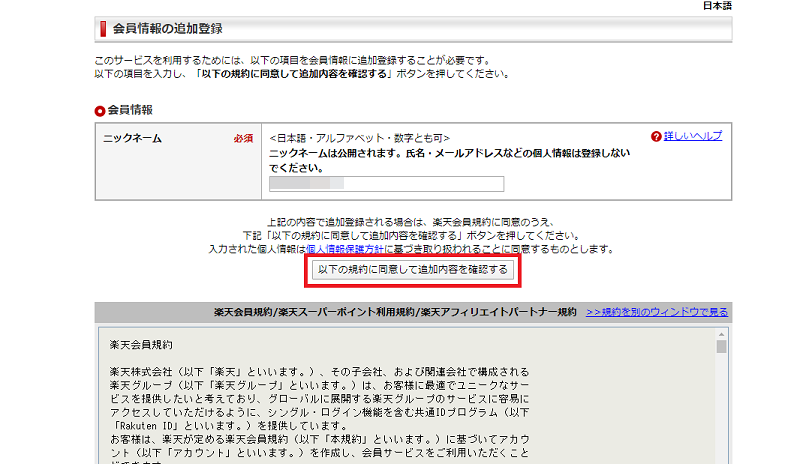Image resolution: width=800 pixels, height=464 pixels.
Task: Click the ニックネーム field label
Action: (x=133, y=139)
